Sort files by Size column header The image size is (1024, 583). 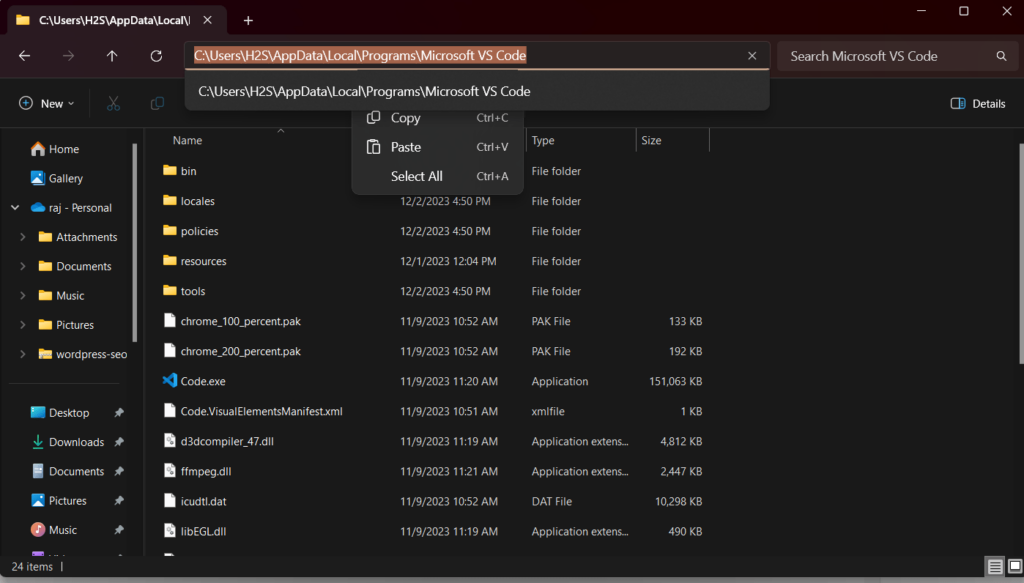[x=652, y=141]
